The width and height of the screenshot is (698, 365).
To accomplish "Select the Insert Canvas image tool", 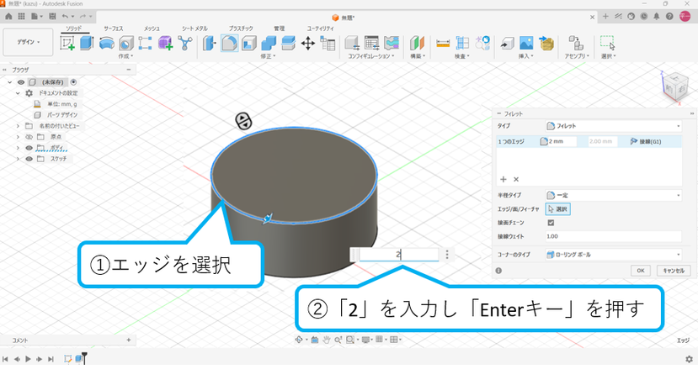I will tap(526, 43).
